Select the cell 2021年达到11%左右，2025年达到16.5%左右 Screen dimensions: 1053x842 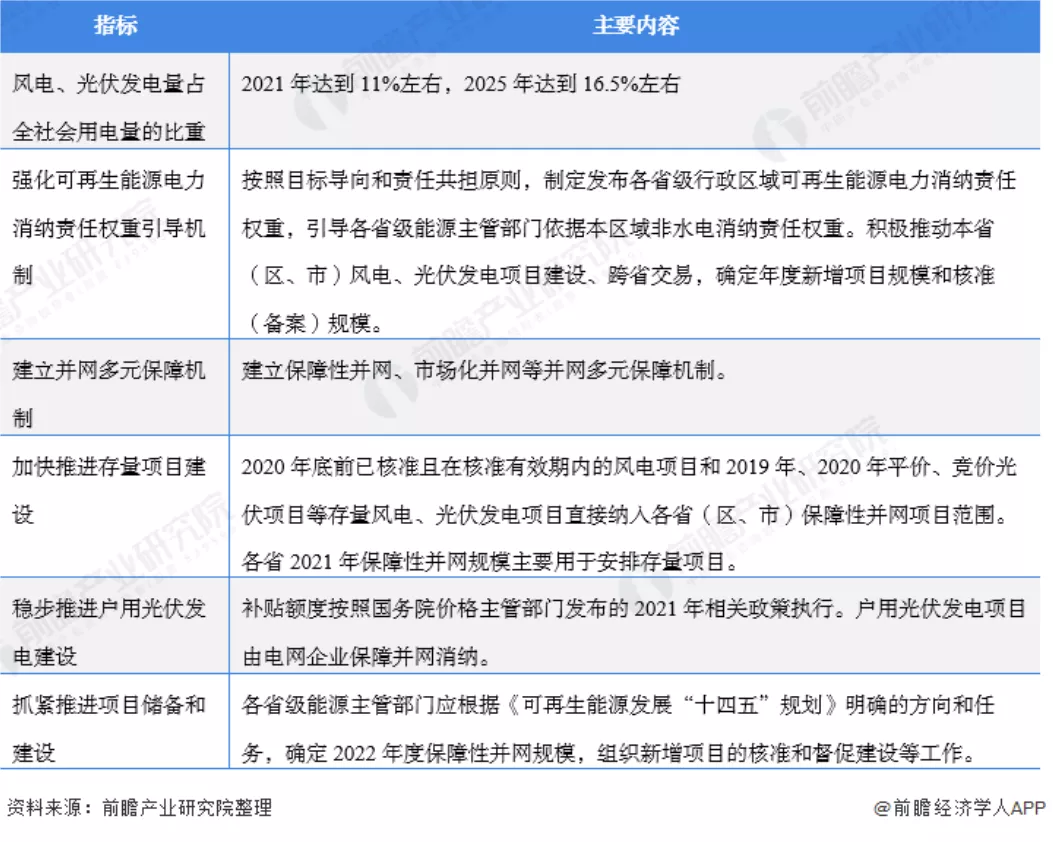(635, 101)
